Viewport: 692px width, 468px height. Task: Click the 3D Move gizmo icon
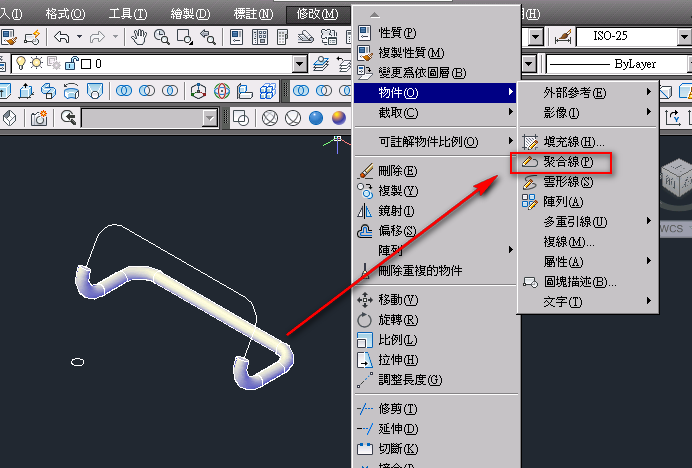(x=199, y=91)
